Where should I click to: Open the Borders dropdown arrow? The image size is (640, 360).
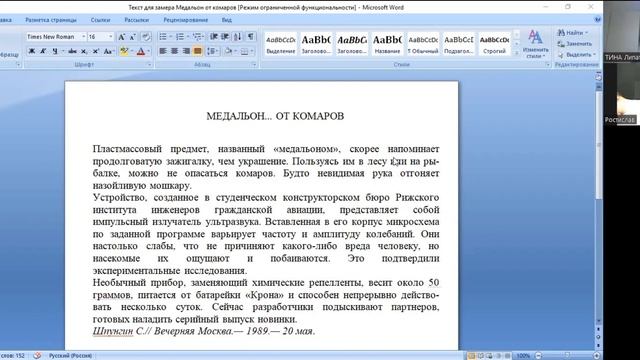coord(252,51)
